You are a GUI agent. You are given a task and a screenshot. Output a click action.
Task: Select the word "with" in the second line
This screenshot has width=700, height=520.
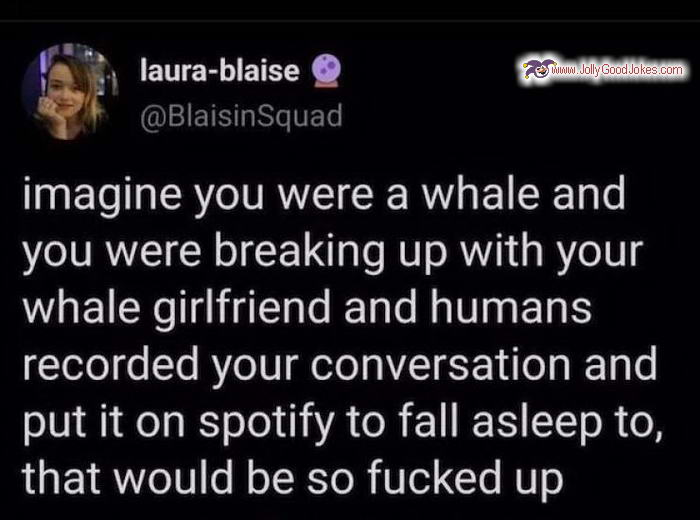point(502,251)
